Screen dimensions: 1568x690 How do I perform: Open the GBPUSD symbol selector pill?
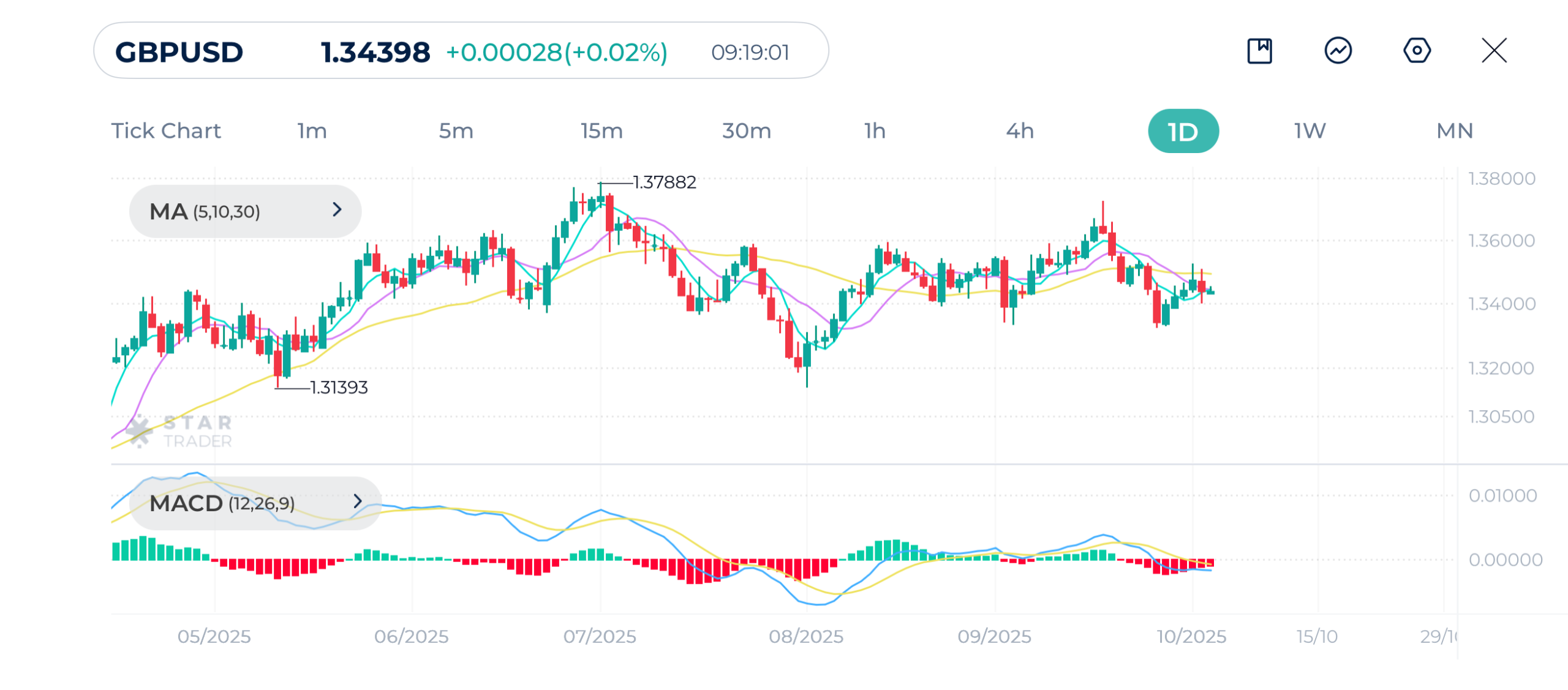coord(461,51)
